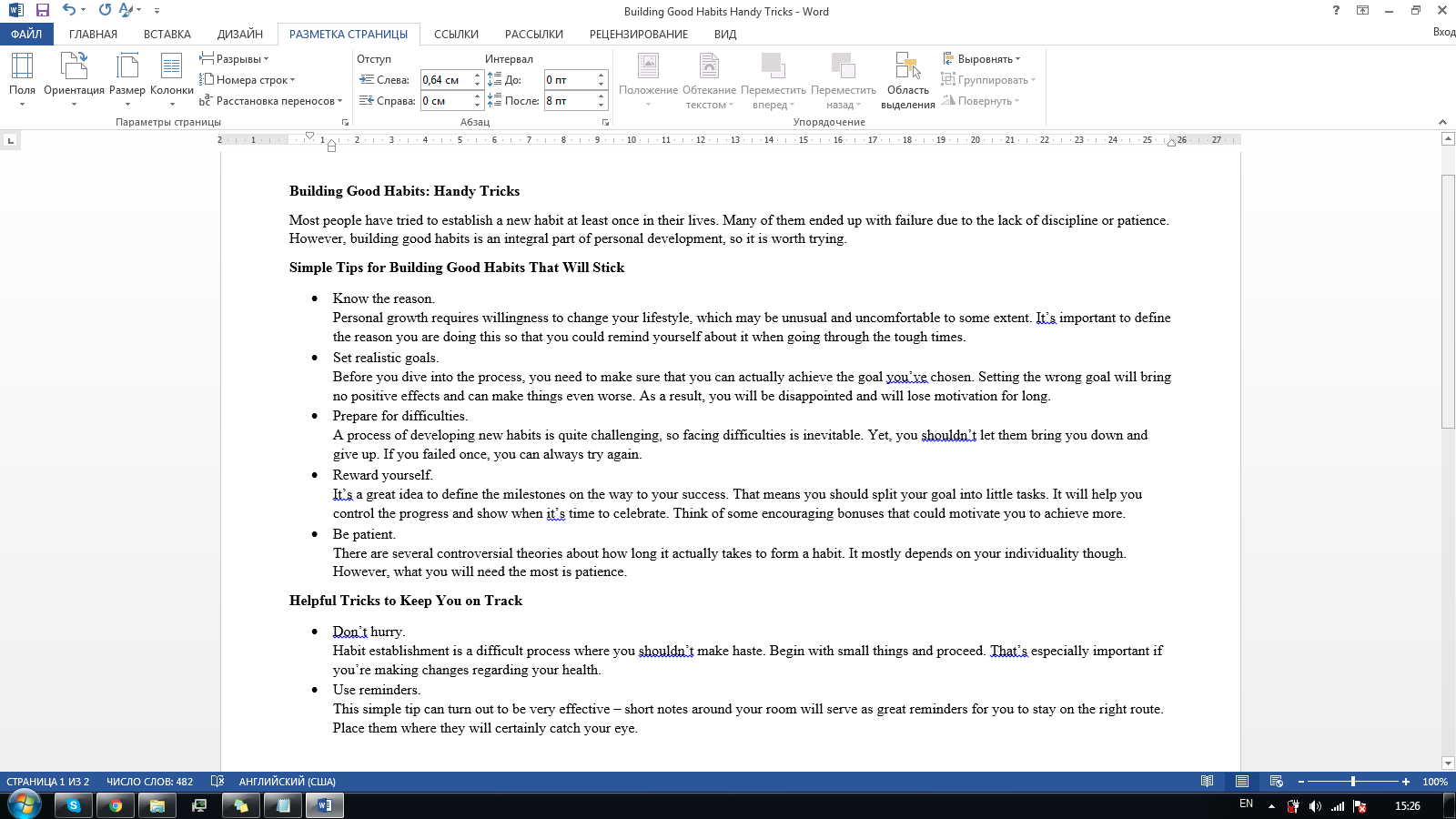Click the Redo arrow in Quick Access

(x=105, y=10)
